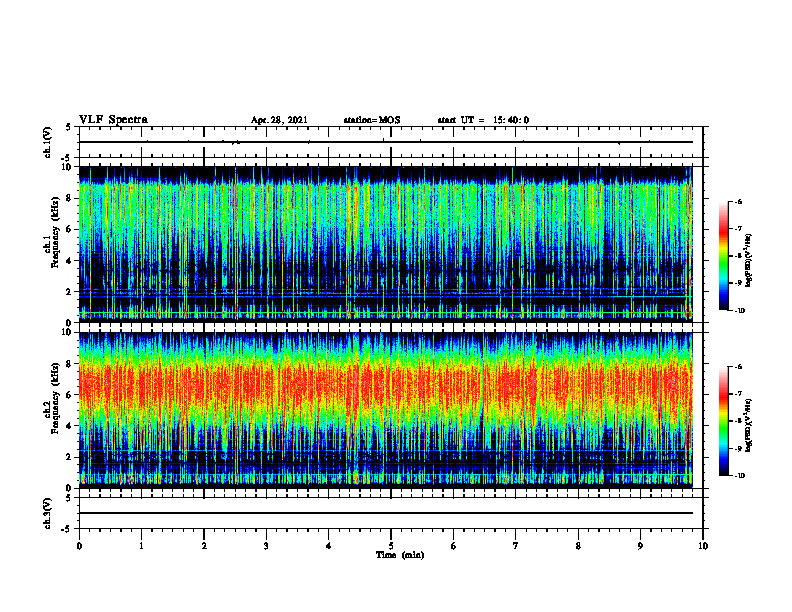The height and width of the screenshot is (612, 792).
Task: Click the "5" tick on the time axis
Action: [x=391, y=546]
